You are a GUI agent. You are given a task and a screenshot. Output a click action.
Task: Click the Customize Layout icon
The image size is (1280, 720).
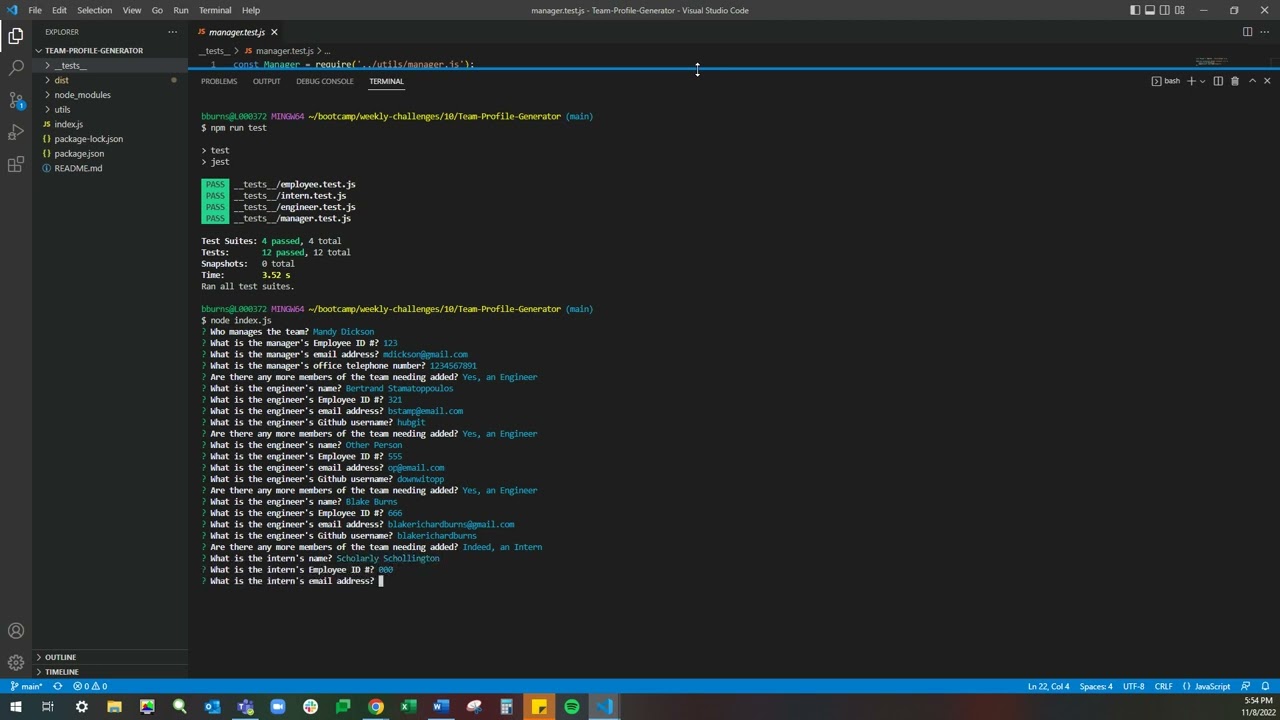[1181, 10]
